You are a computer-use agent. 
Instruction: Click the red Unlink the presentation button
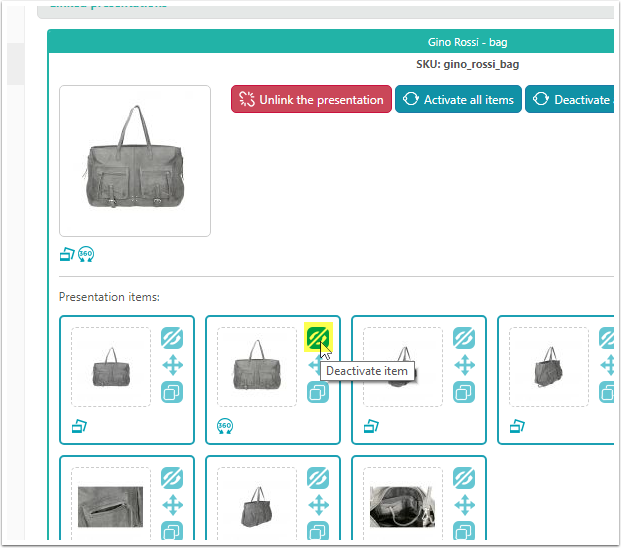click(x=311, y=99)
